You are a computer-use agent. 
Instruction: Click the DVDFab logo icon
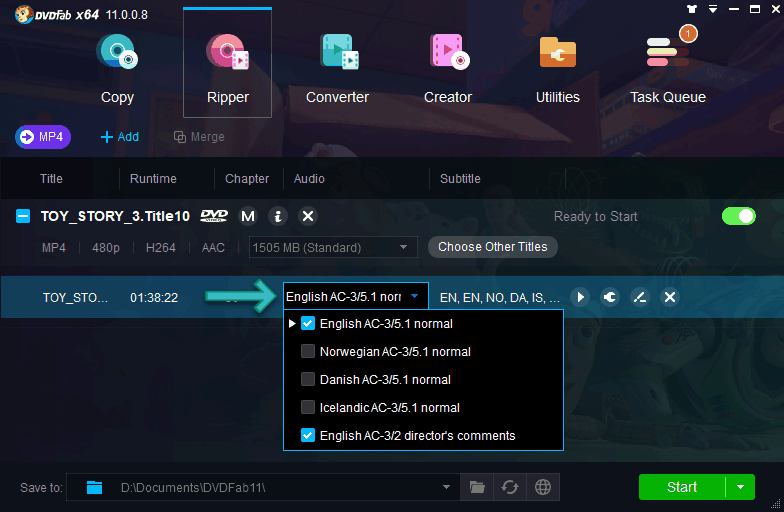coord(24,14)
